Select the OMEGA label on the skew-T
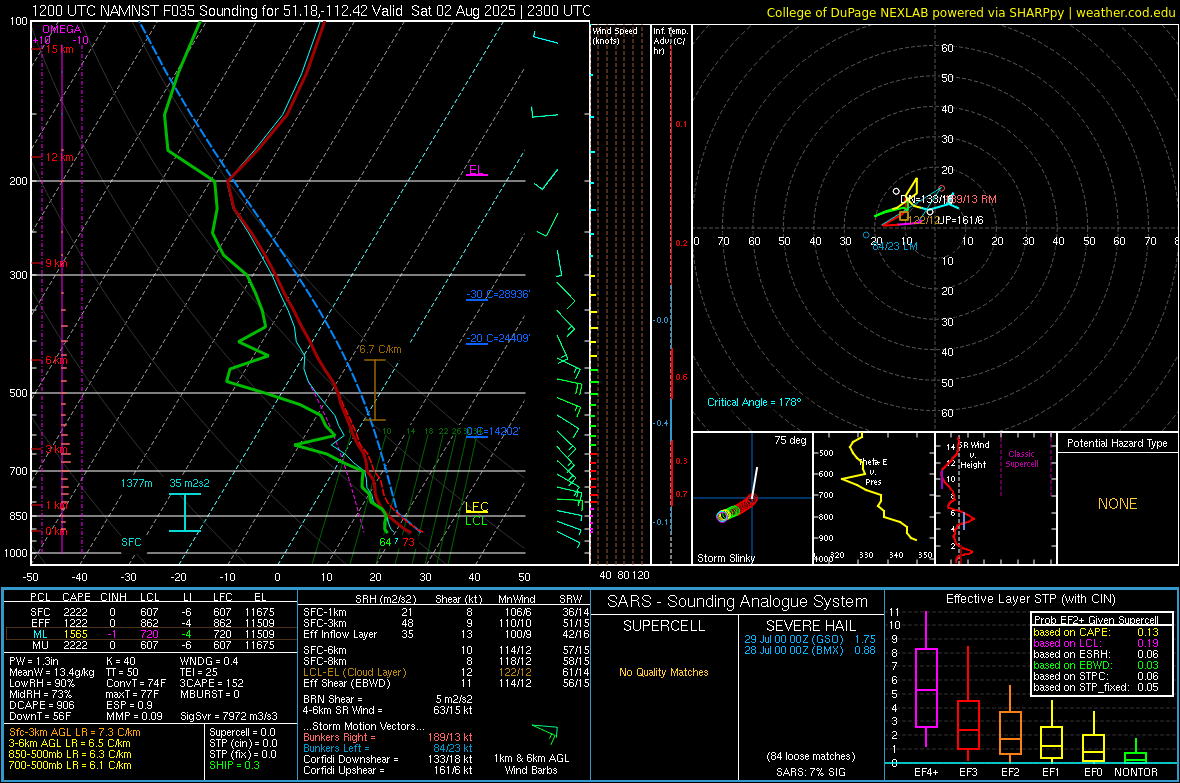1180x783 pixels. pos(62,29)
